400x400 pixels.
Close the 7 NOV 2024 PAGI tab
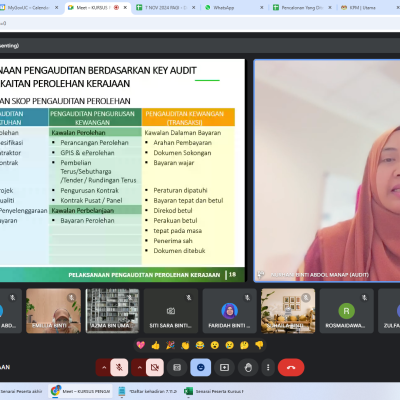coord(194,7)
